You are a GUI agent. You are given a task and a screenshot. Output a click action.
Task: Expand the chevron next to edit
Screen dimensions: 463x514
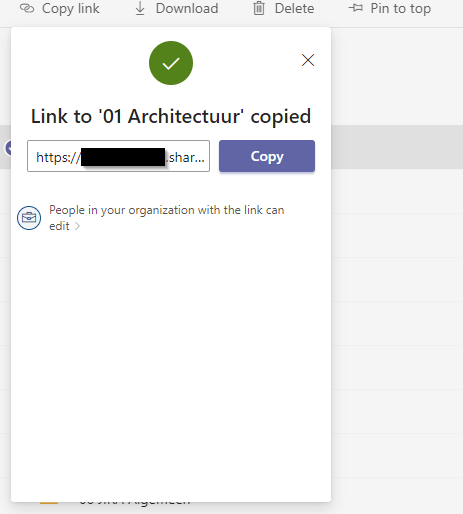(x=77, y=226)
